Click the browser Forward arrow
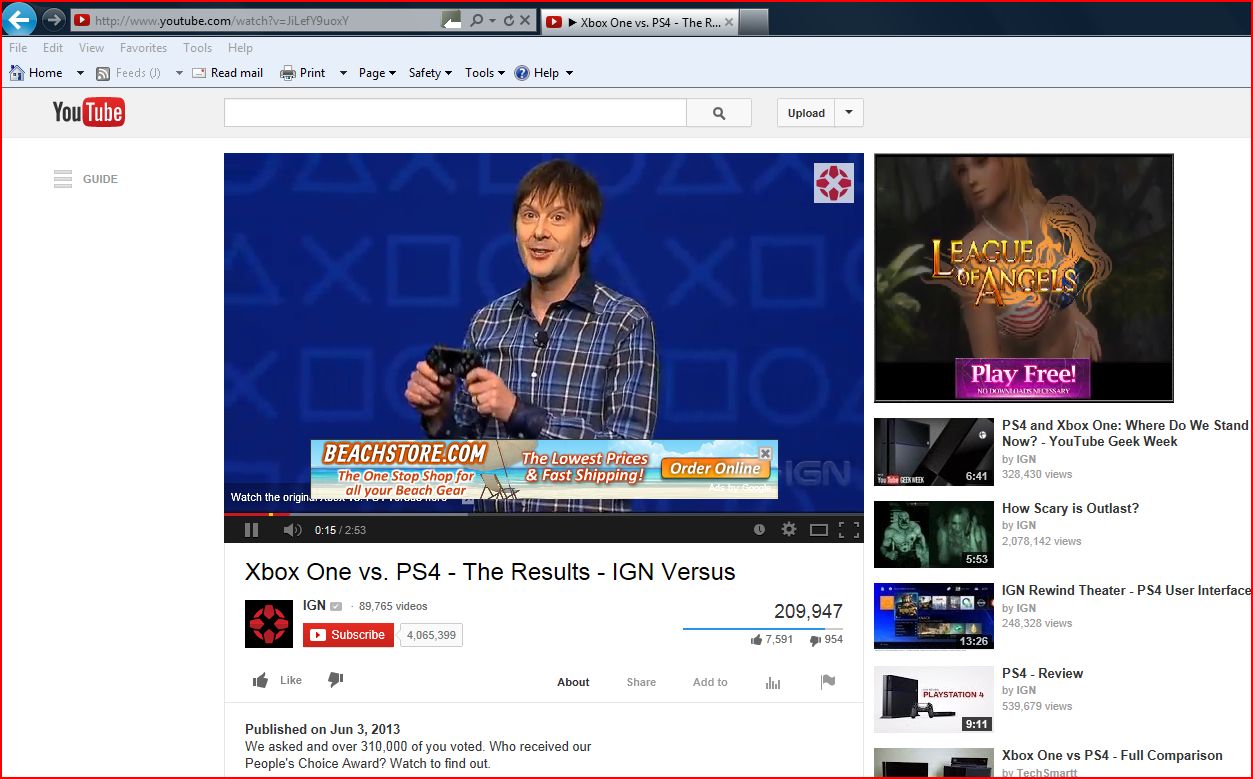 (x=54, y=20)
